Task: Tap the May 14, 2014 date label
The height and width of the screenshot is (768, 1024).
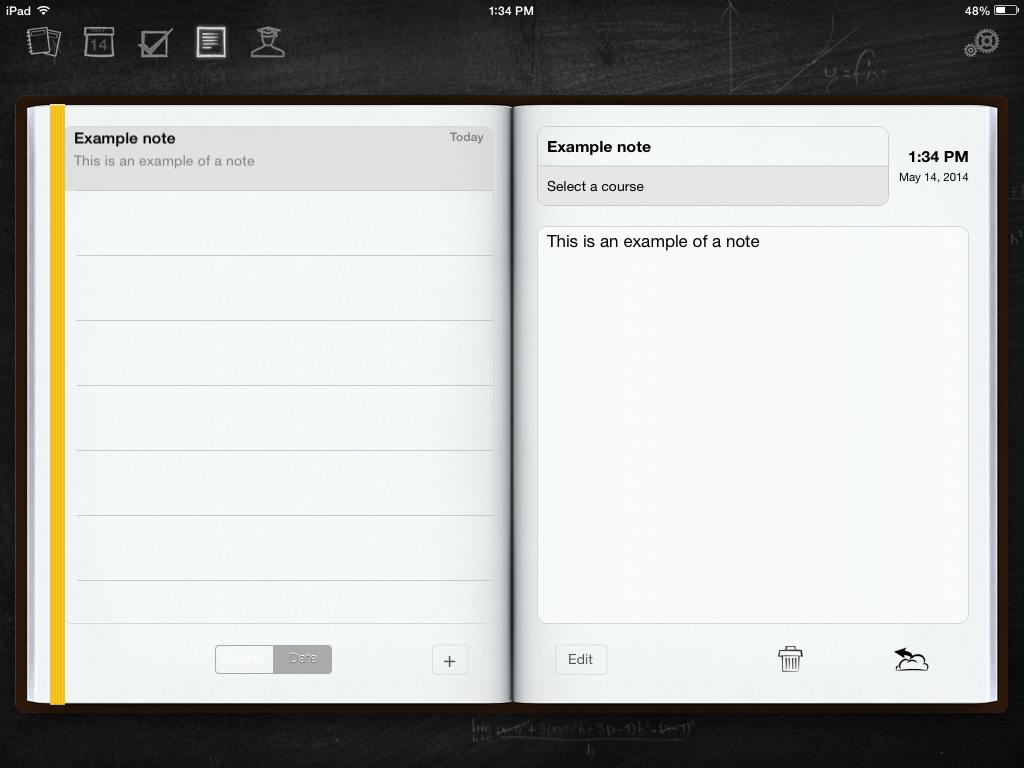Action: coord(933,178)
